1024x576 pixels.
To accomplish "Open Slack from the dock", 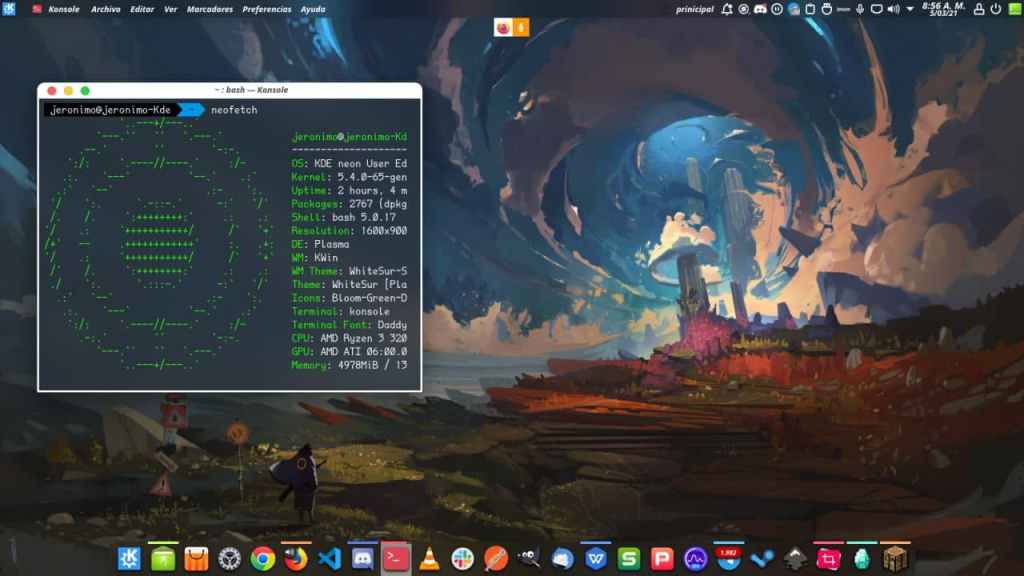I will pos(462,559).
